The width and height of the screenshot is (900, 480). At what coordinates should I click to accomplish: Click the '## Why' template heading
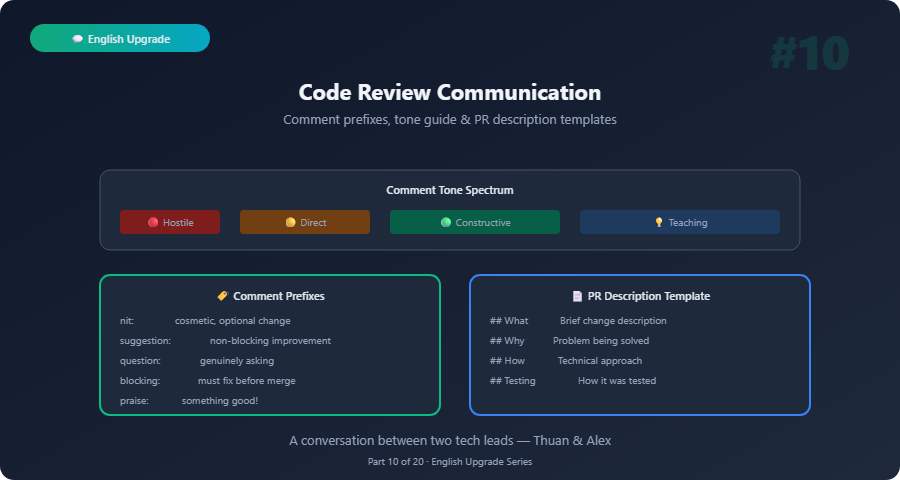tap(507, 341)
